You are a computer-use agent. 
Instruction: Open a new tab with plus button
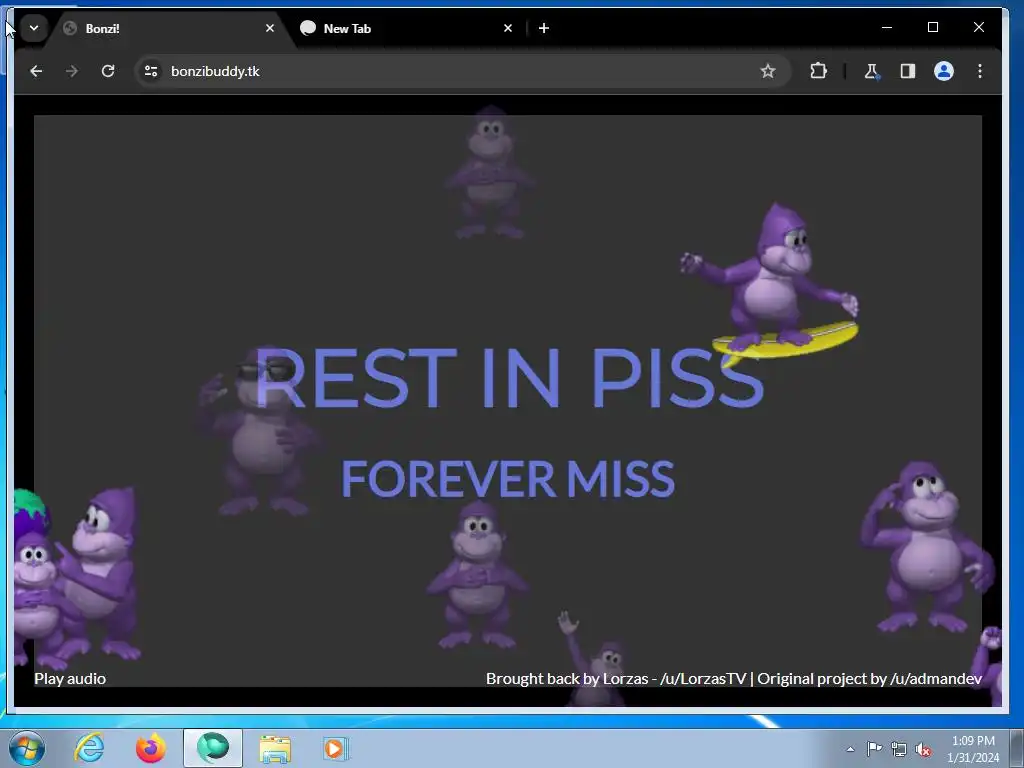click(x=544, y=28)
